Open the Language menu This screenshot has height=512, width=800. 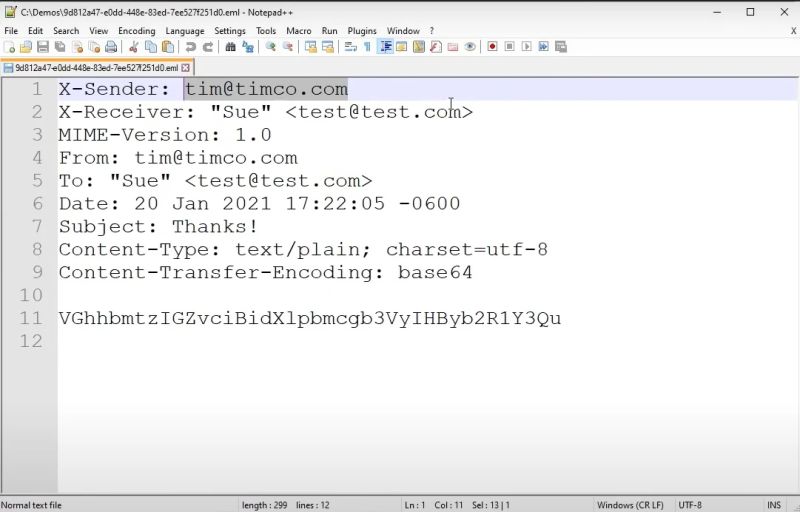point(185,31)
